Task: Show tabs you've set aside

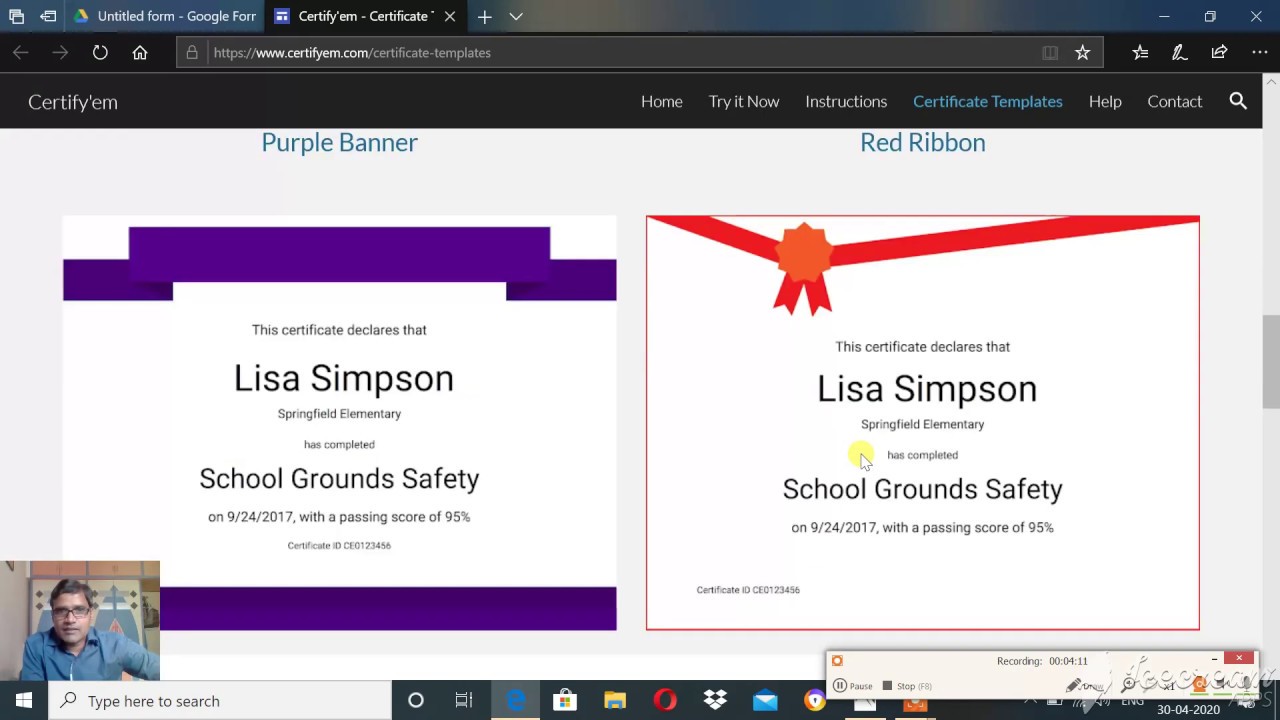Action: point(16,17)
